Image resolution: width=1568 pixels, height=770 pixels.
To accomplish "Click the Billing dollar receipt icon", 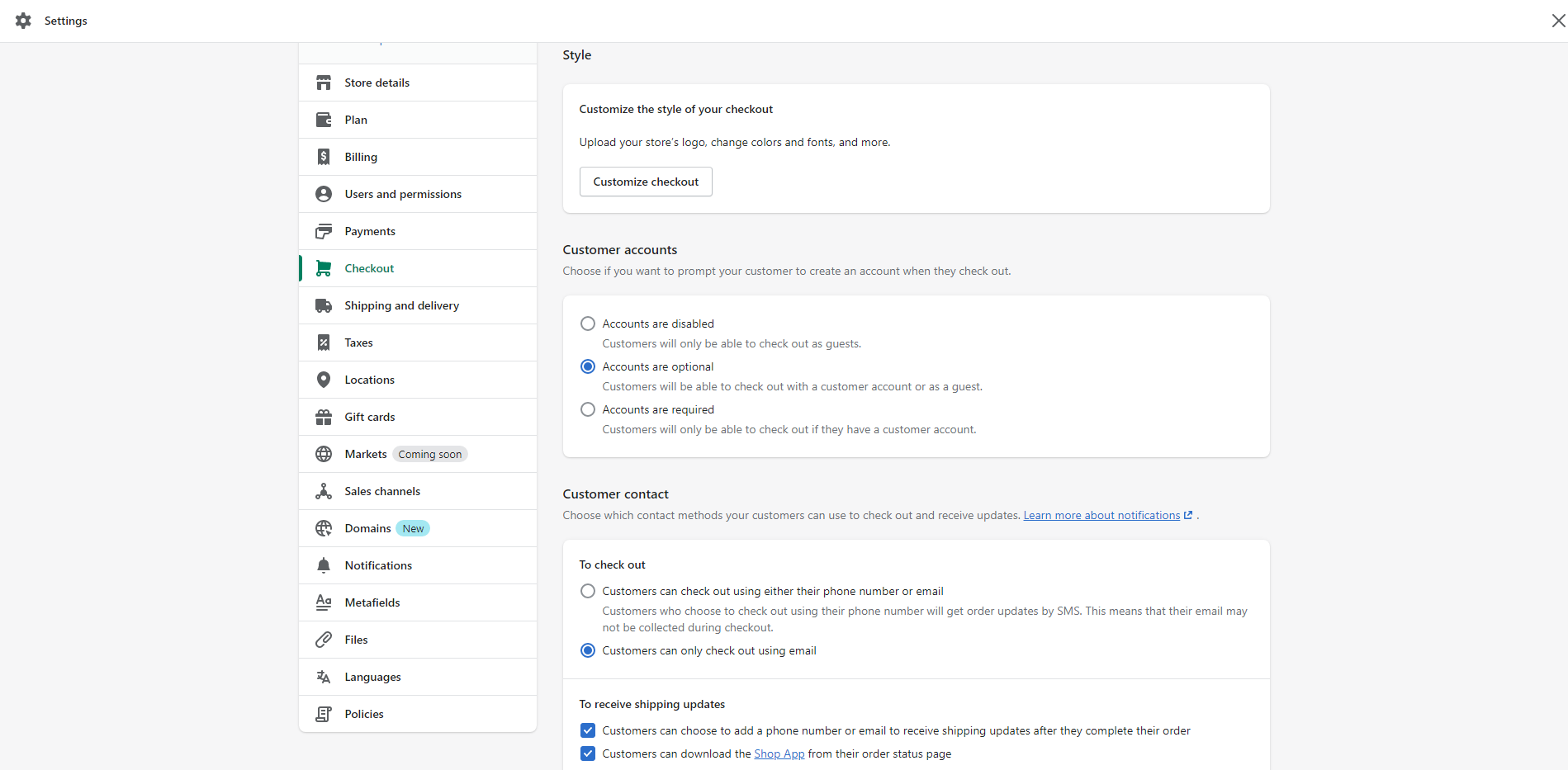I will point(324,157).
